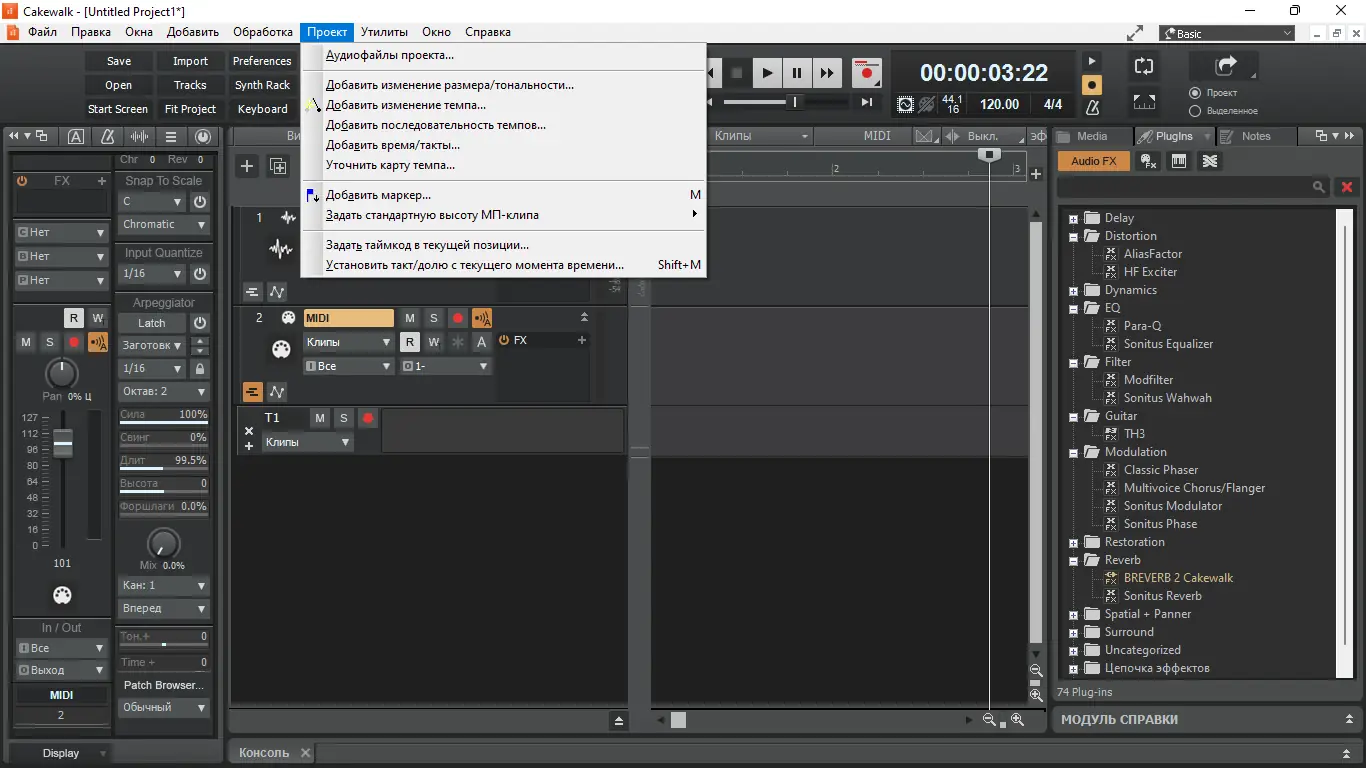Open the Input Quantize 1/16 dropdown
The image size is (1366, 768).
click(152, 273)
